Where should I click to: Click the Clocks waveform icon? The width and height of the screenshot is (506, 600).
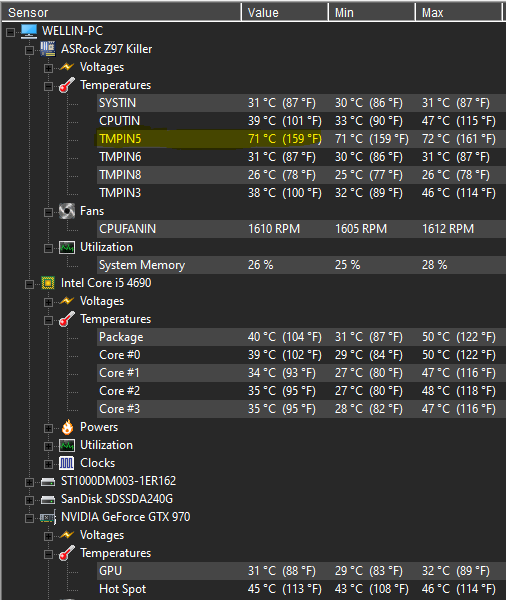67,463
